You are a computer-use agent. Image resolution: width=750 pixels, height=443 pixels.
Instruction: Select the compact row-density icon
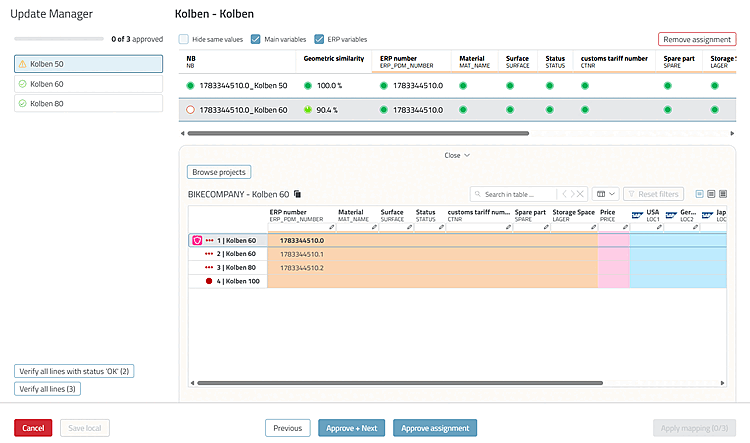pyautogui.click(x=699, y=194)
